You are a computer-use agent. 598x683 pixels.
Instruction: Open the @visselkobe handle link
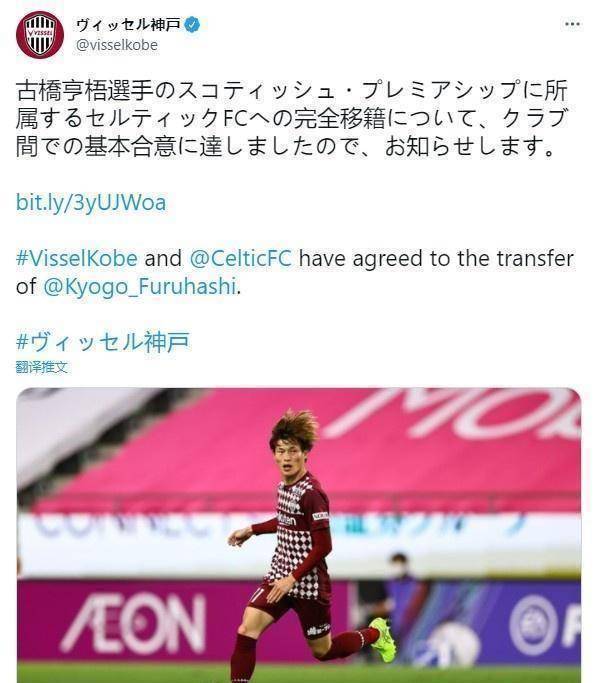point(117,45)
